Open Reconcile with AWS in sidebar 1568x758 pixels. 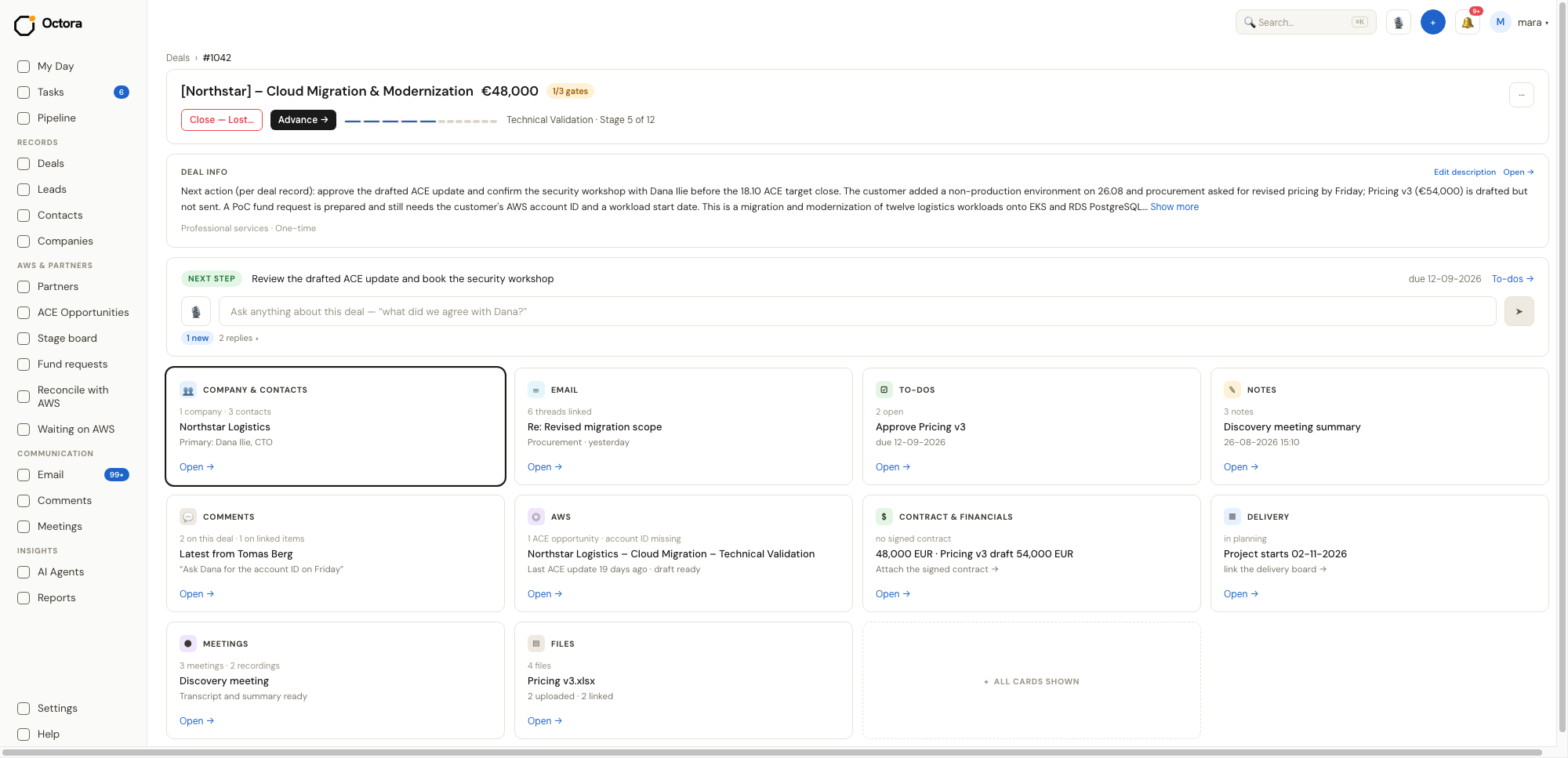pyautogui.click(x=73, y=397)
